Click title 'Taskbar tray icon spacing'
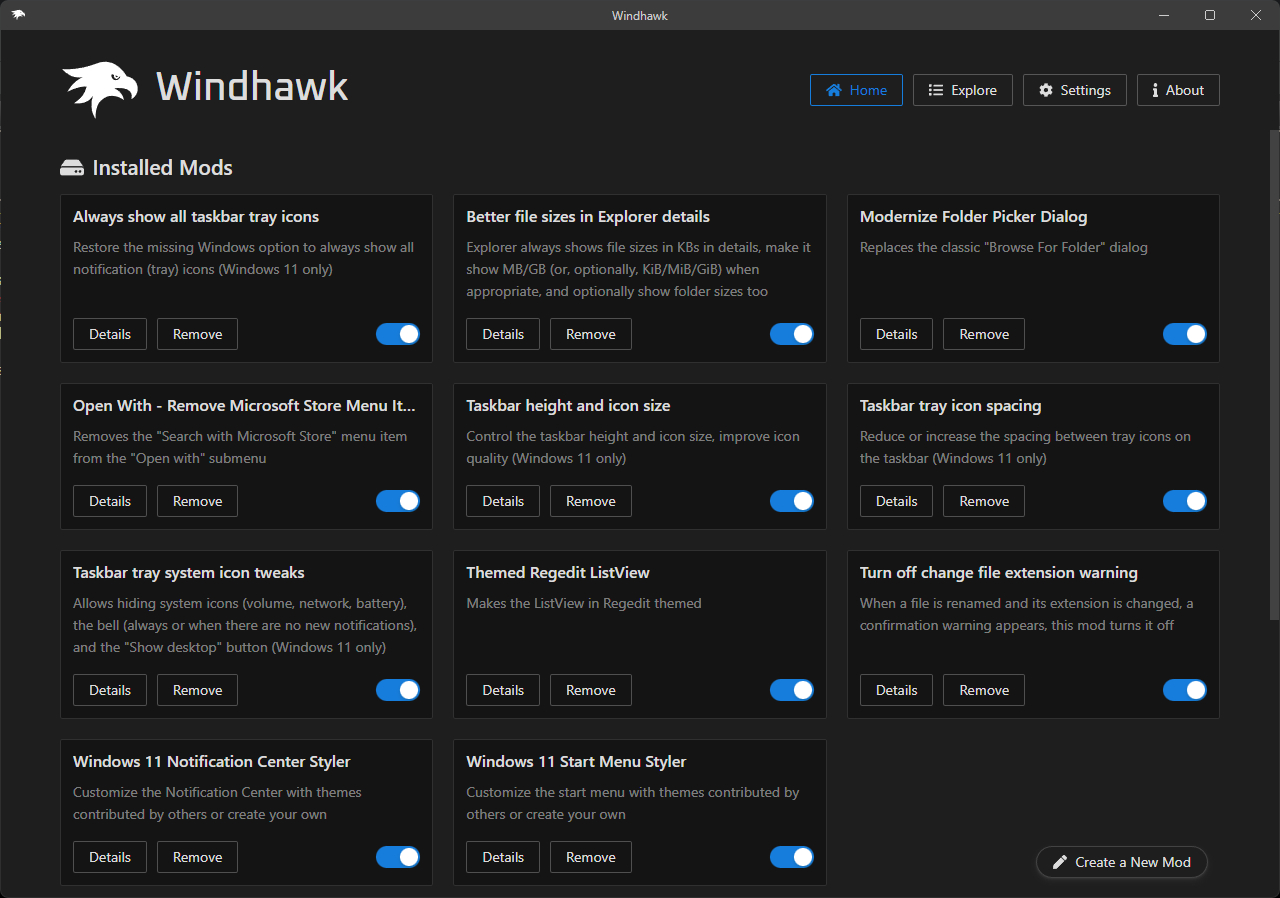 click(951, 406)
